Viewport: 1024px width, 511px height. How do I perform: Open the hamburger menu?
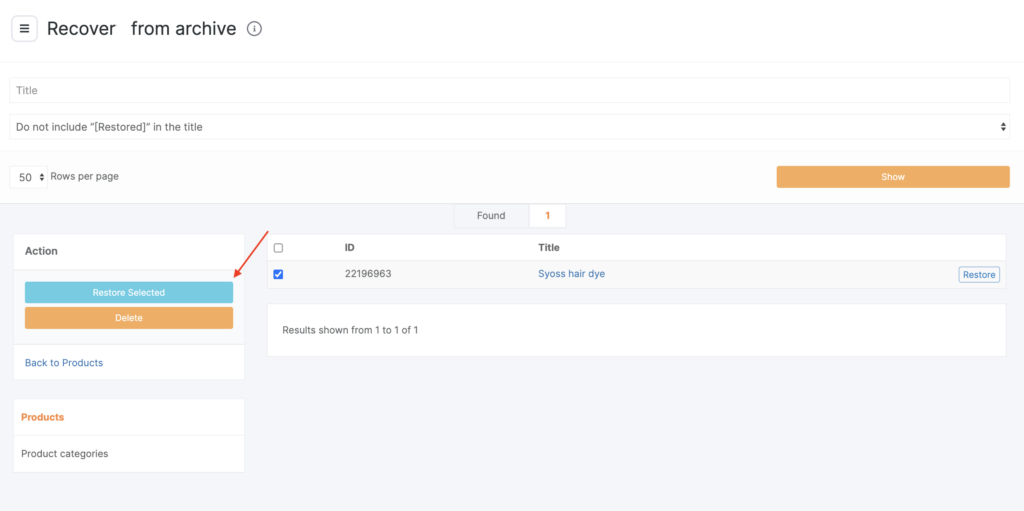[x=24, y=28]
